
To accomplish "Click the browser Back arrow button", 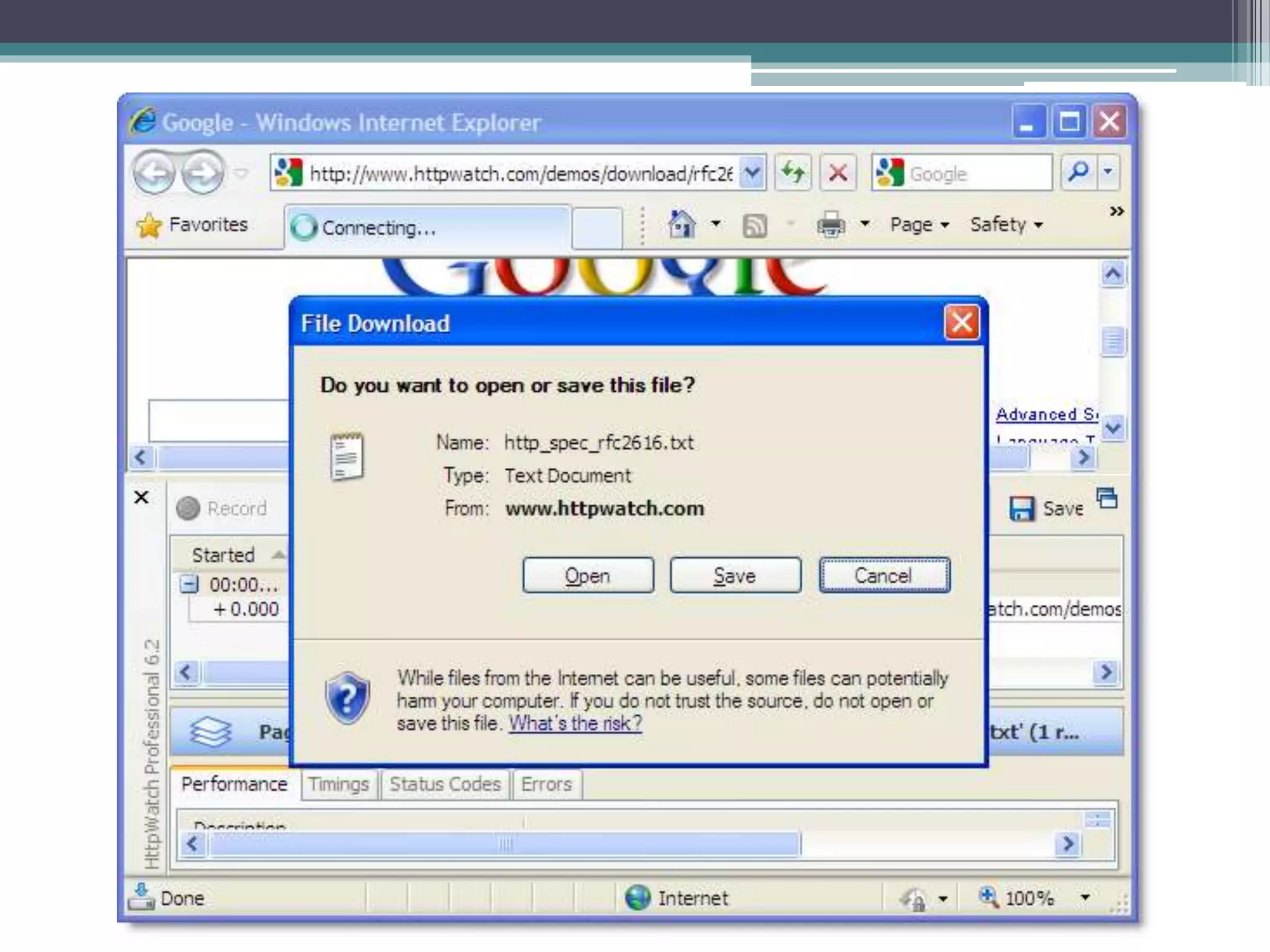I will point(154,173).
